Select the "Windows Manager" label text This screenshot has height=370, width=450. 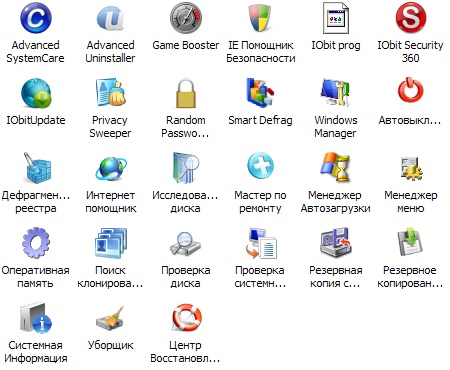(x=335, y=127)
